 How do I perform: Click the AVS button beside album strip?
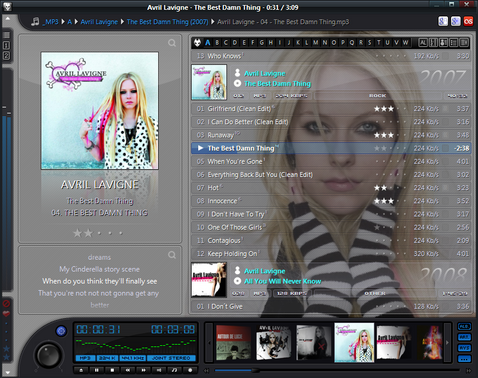point(464,348)
